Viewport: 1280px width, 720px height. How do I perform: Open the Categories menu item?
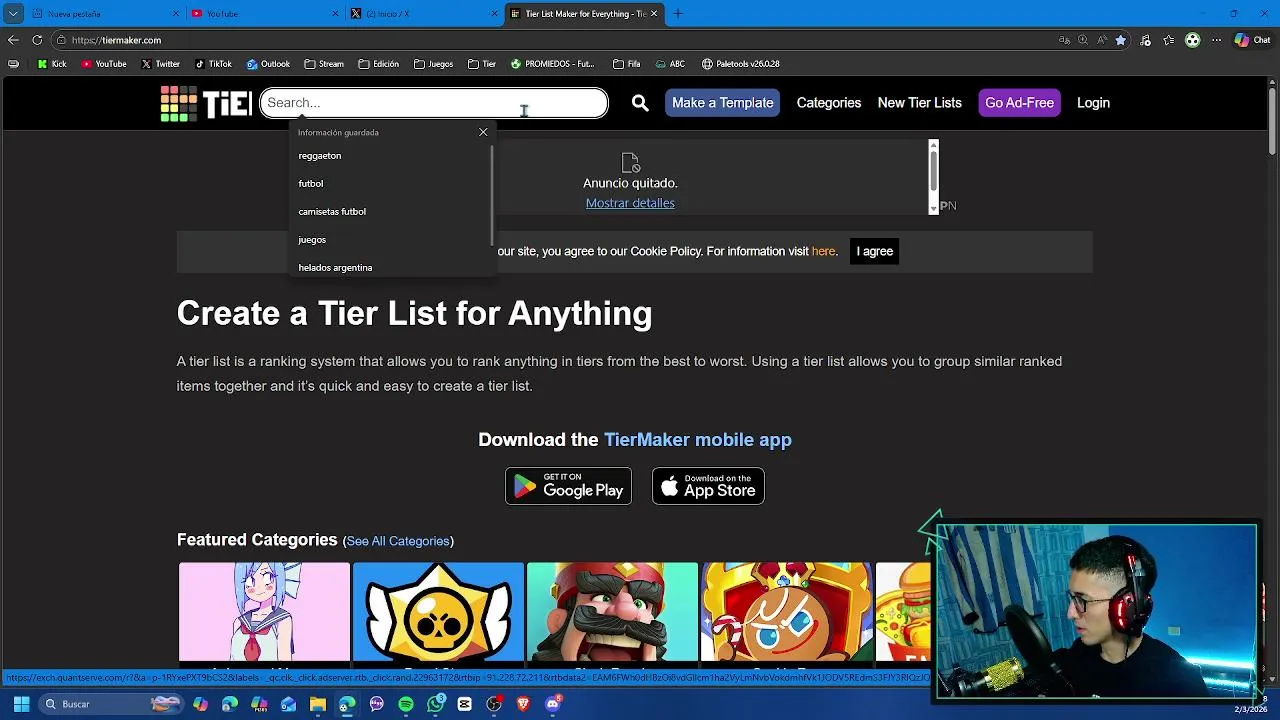click(x=828, y=103)
